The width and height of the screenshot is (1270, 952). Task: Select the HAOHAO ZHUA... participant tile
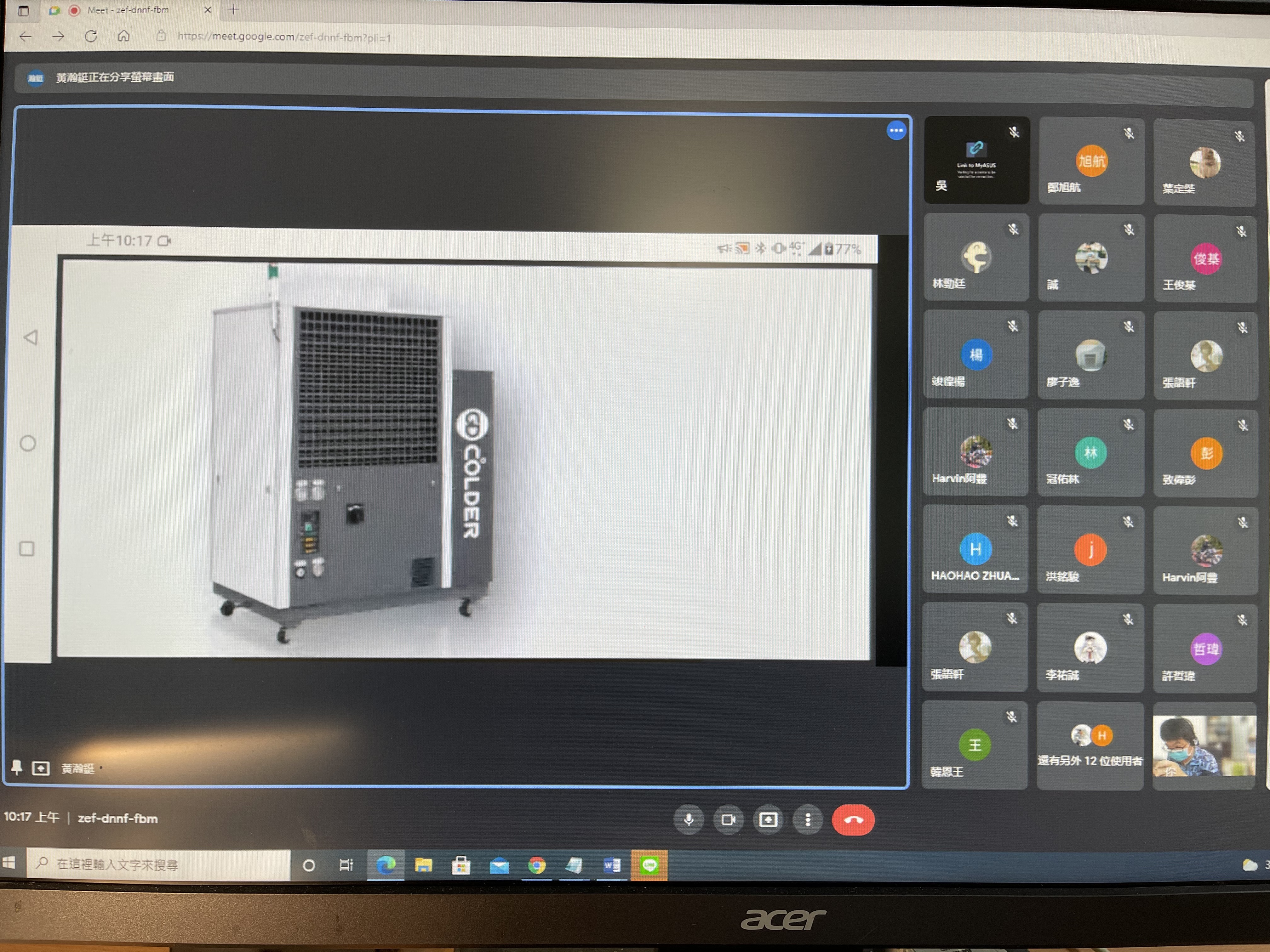(x=975, y=549)
